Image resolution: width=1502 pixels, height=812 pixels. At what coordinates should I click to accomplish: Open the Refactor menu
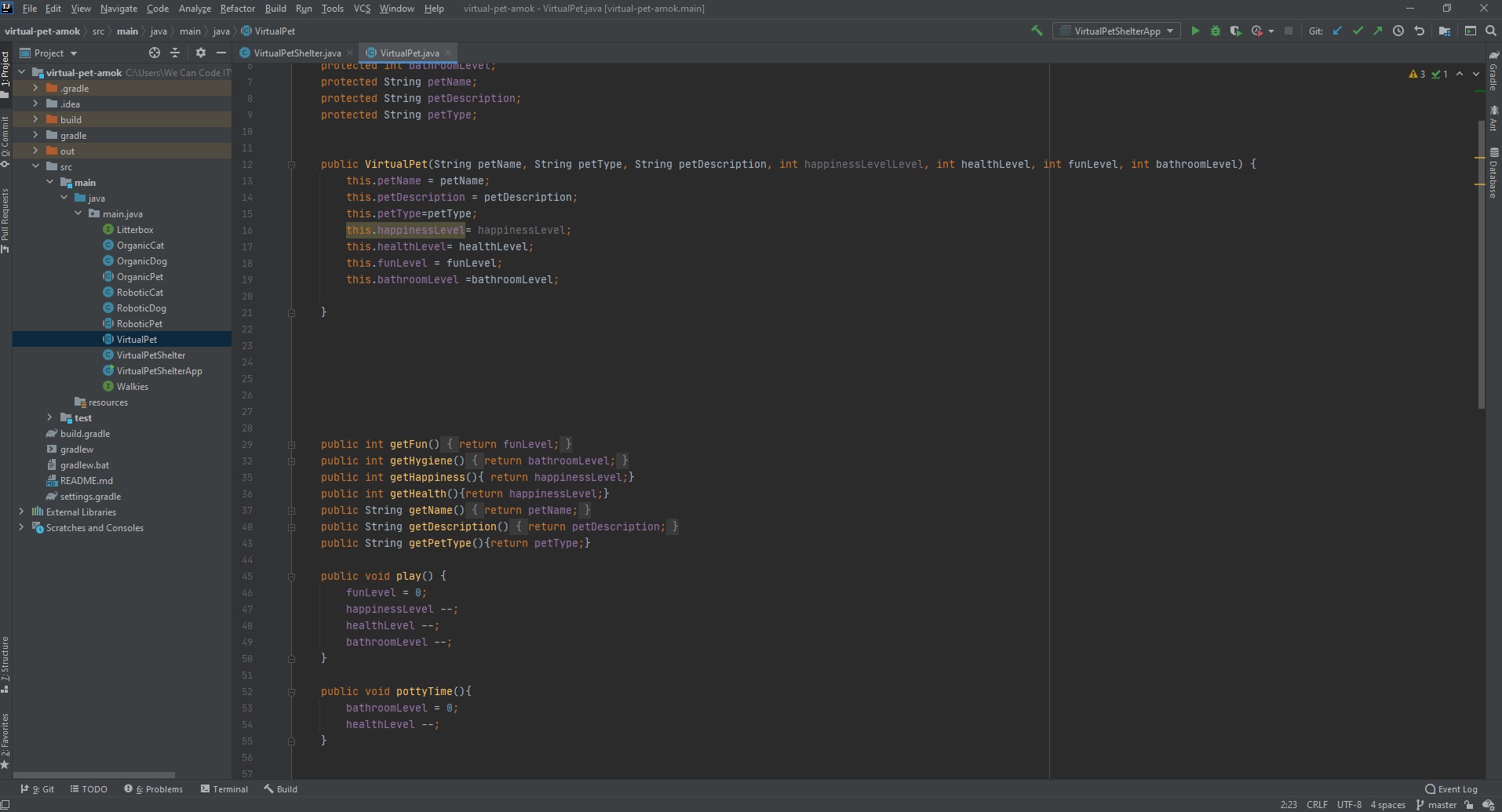[x=238, y=9]
